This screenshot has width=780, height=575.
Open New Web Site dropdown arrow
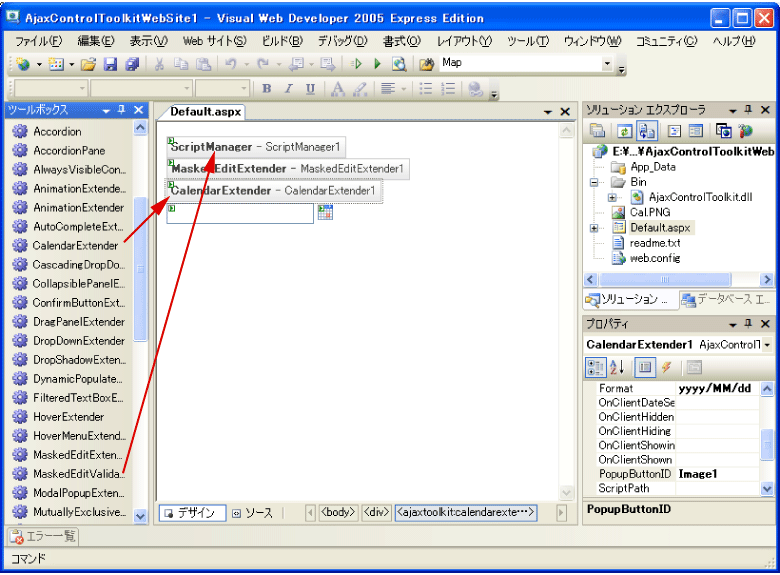(x=39, y=64)
